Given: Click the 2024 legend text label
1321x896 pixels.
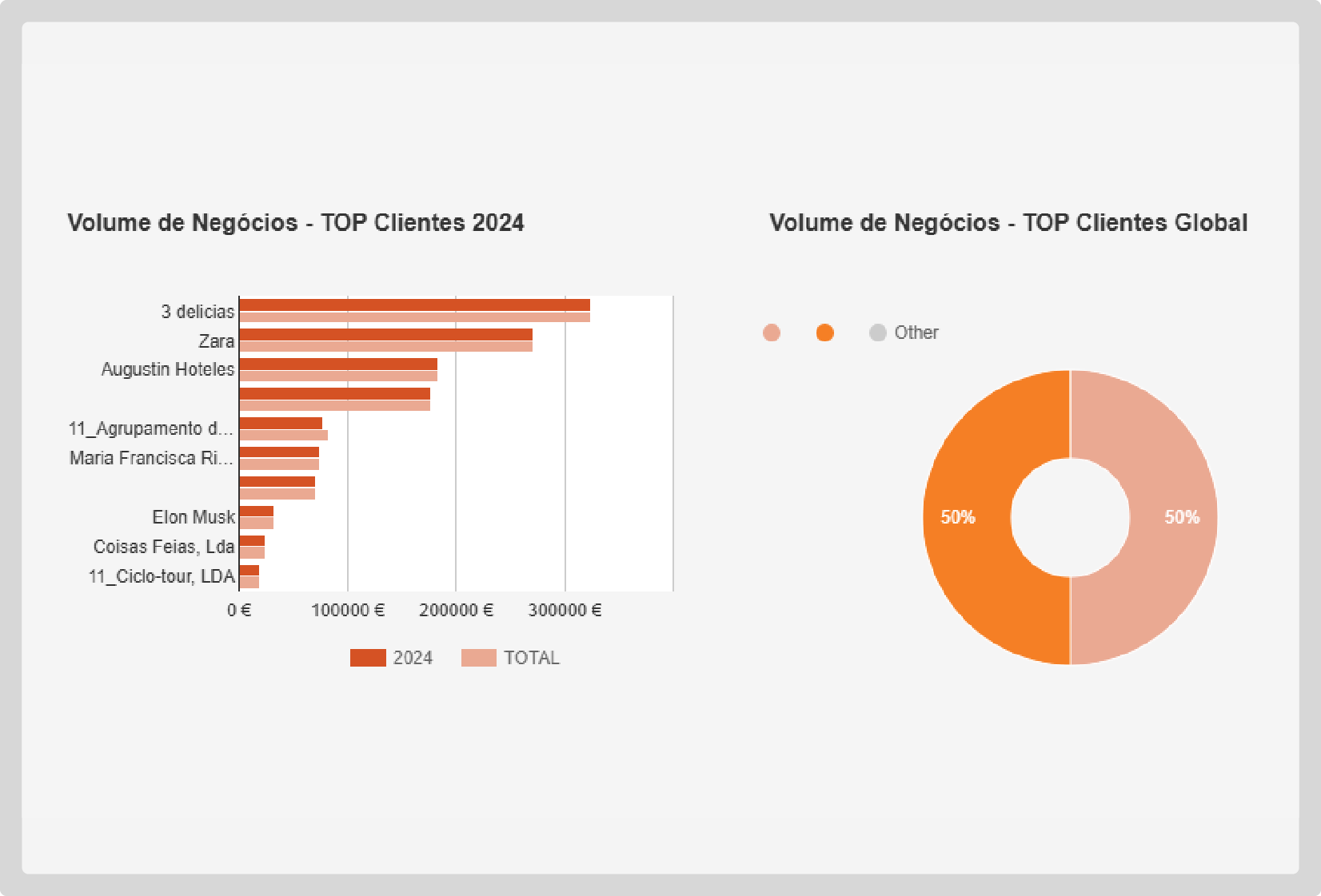Looking at the screenshot, I should 413,658.
